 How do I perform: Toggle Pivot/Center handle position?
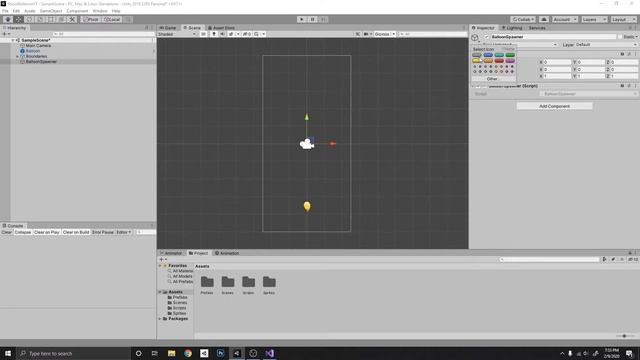91,20
